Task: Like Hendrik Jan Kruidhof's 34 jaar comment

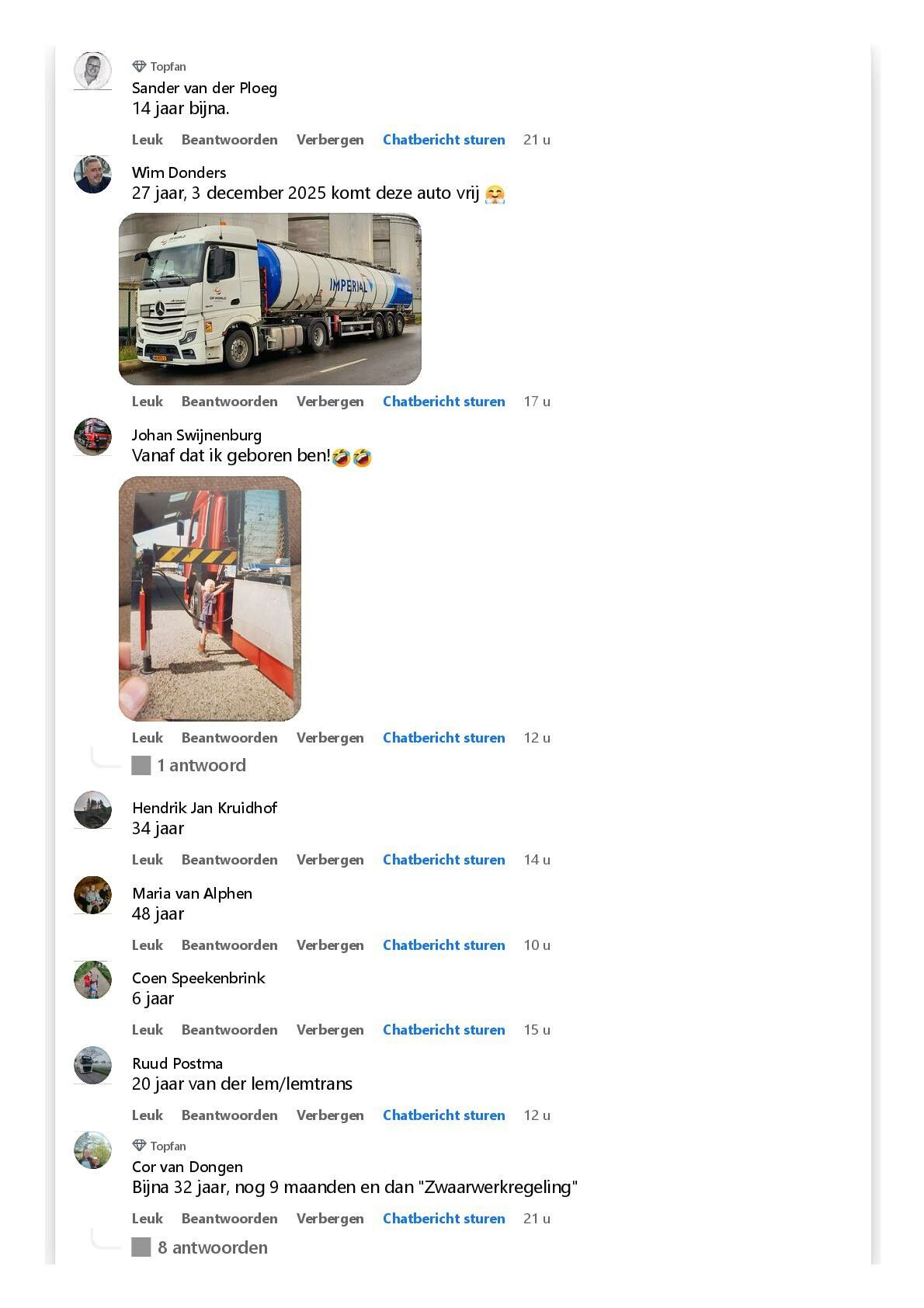Action: click(x=148, y=860)
